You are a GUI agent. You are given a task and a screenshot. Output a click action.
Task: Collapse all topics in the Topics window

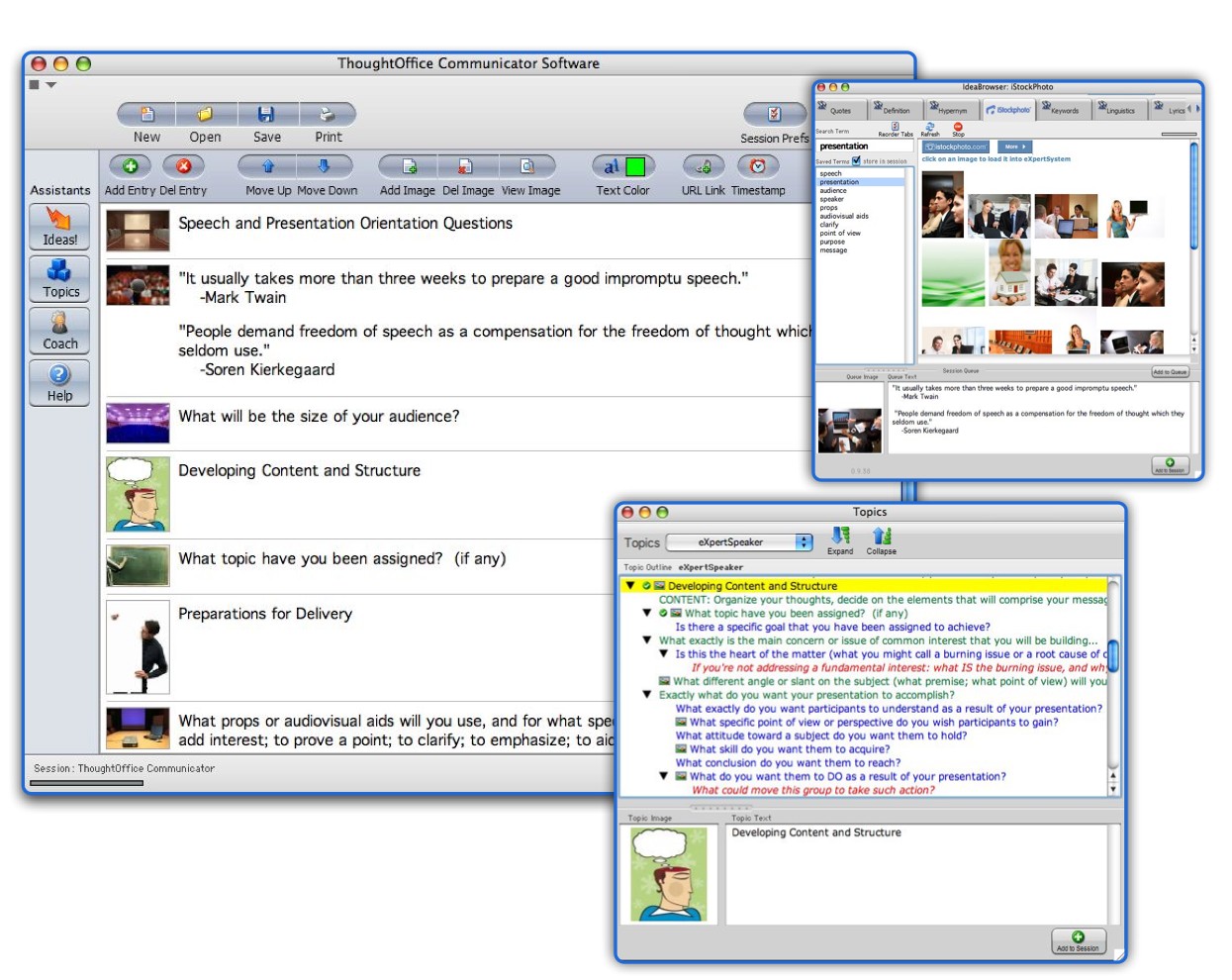tap(881, 540)
